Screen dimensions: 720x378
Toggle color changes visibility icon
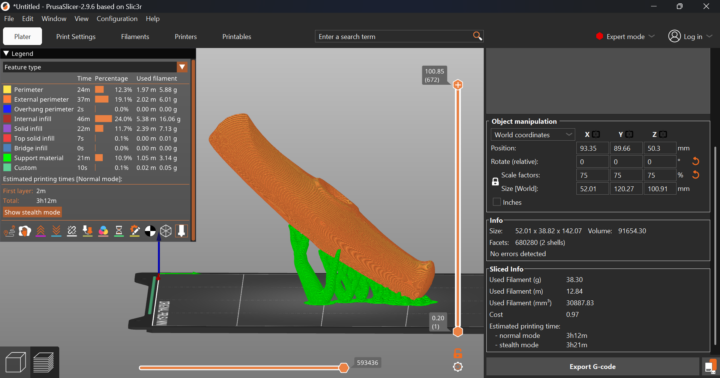[x=103, y=231]
